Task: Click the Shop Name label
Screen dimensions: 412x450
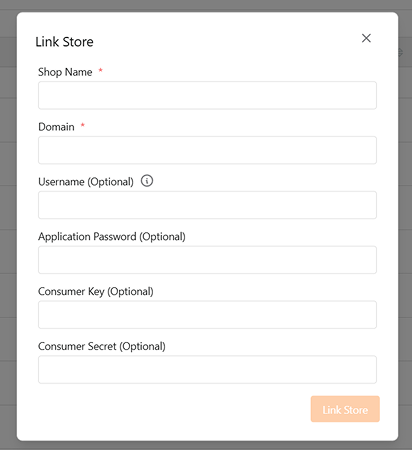Action: [65, 72]
